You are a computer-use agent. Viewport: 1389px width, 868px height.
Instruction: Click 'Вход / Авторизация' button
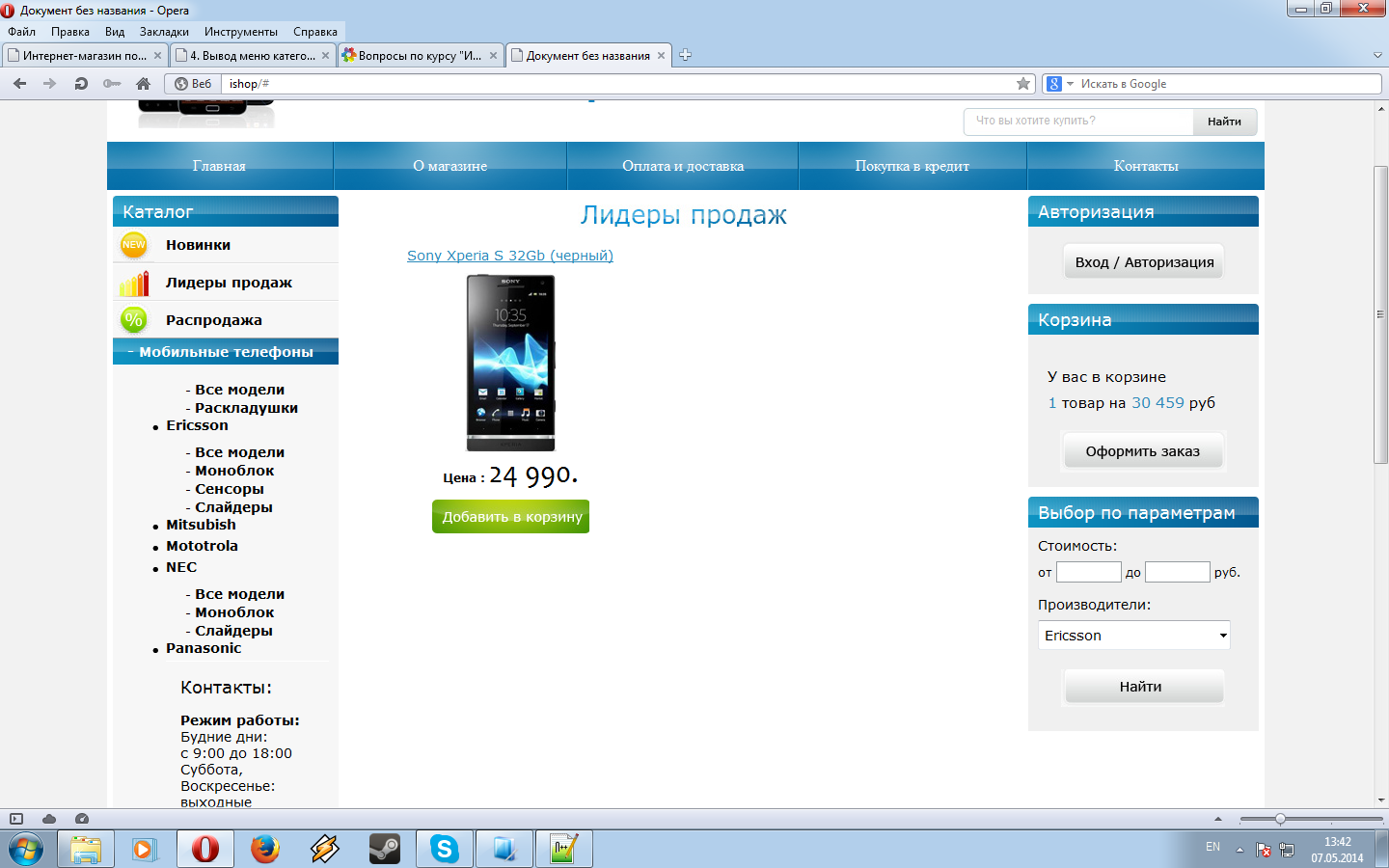(1144, 262)
